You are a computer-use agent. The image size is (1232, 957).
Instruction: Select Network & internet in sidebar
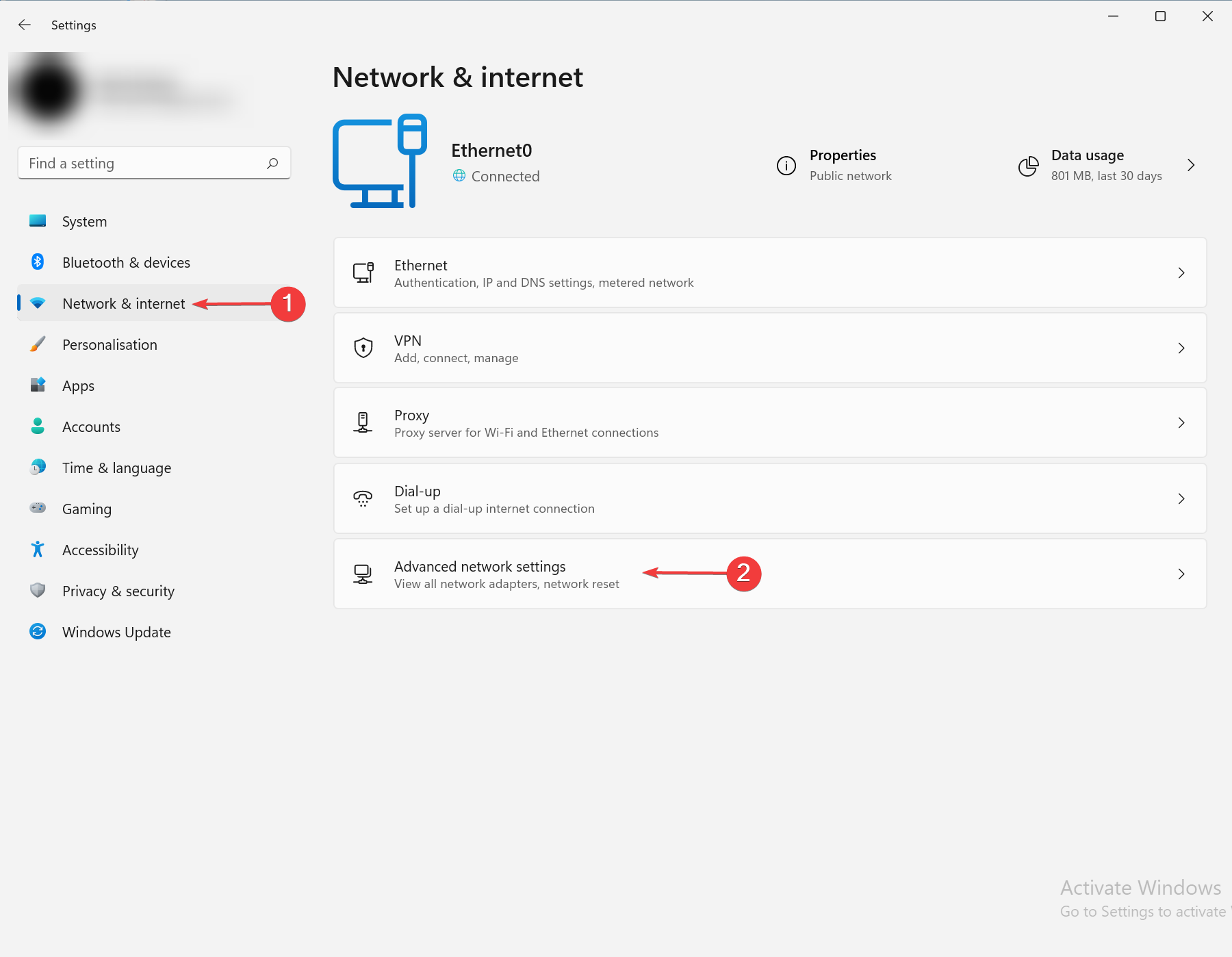click(x=154, y=303)
